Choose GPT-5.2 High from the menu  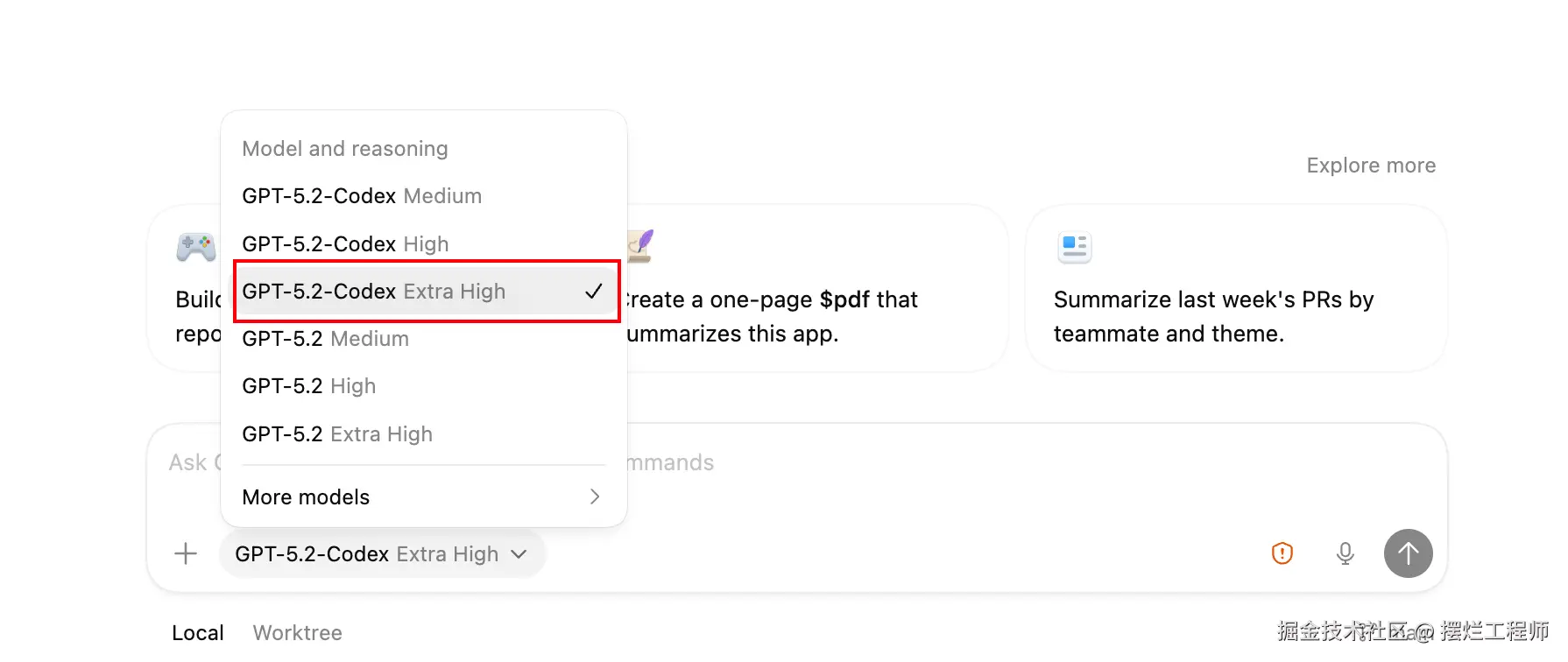click(x=308, y=386)
